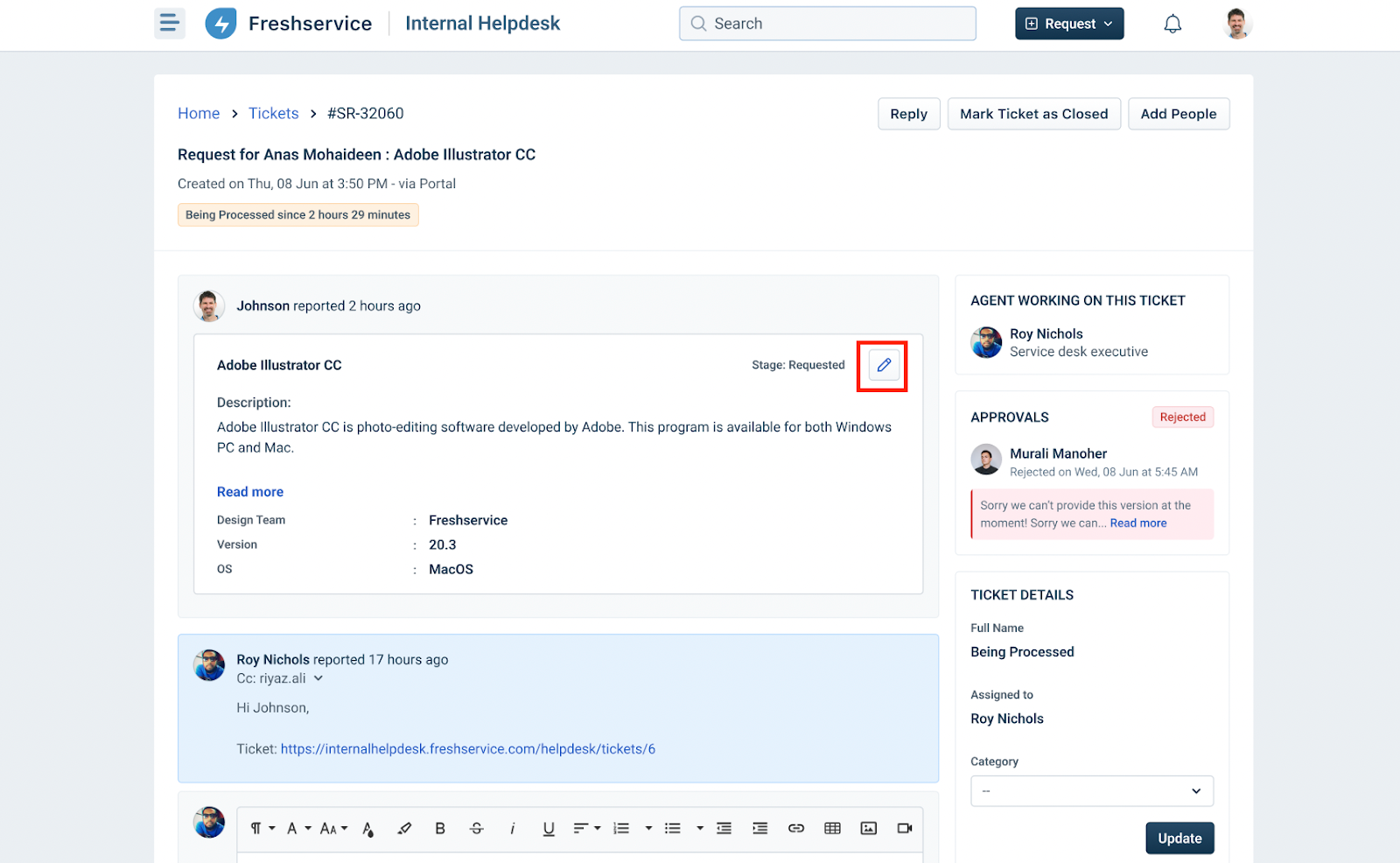The width and height of the screenshot is (1400, 863).
Task: Apply strikethrough formatting
Action: (x=477, y=828)
